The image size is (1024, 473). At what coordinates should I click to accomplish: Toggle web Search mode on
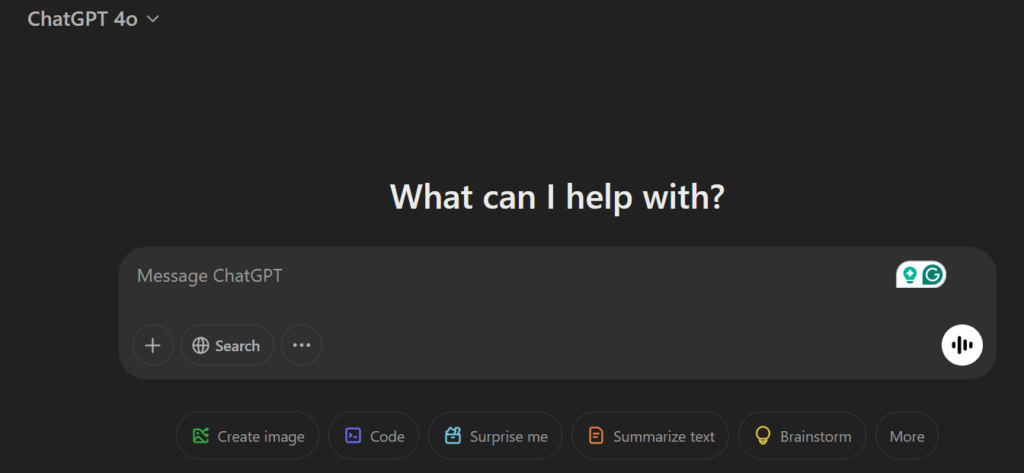pyautogui.click(x=227, y=346)
